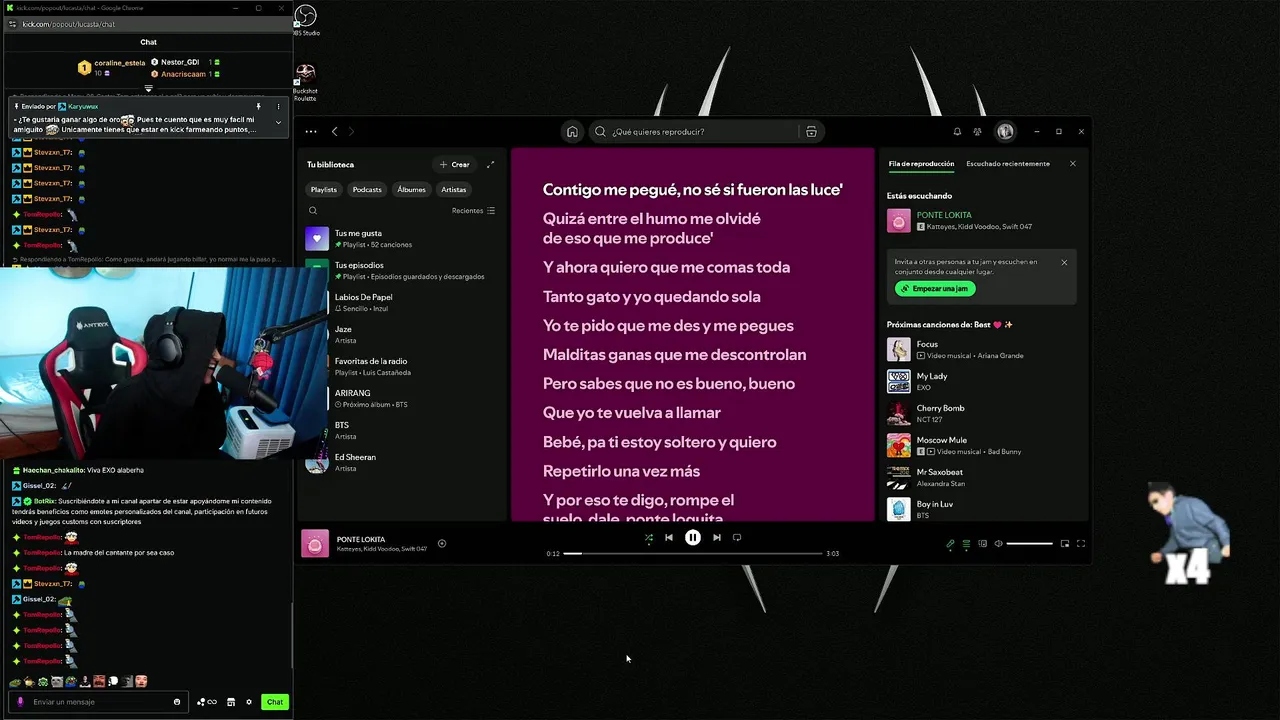Click Enviar un mensaje chat field
Screen dimensions: 1280x720
(99, 702)
